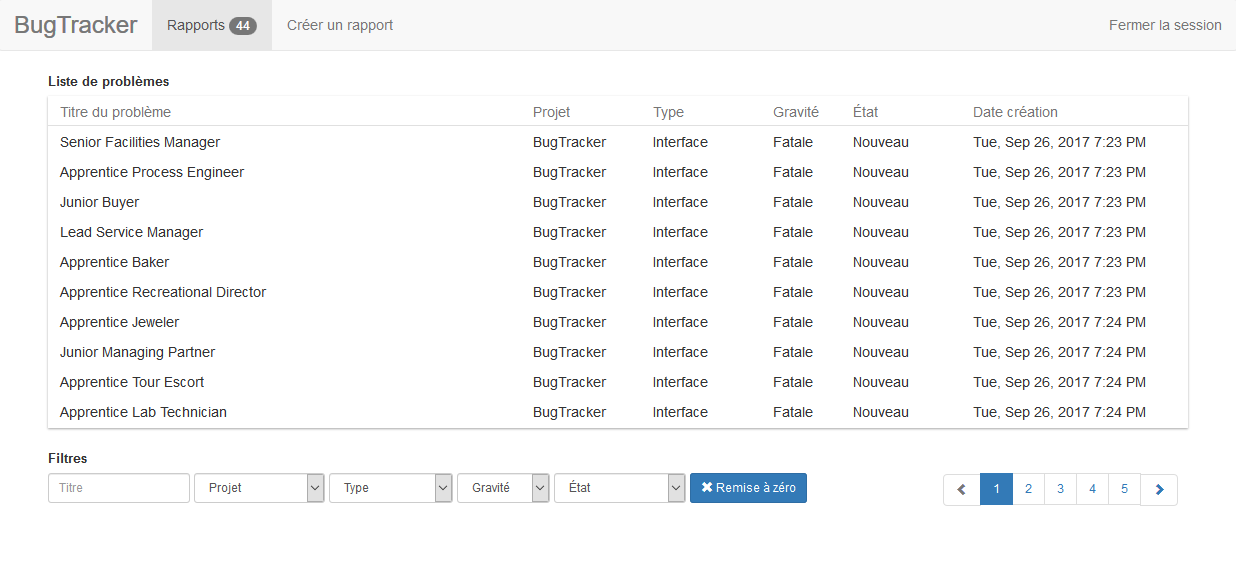
Task: Expand the État filter dropdown
Action: (x=619, y=488)
